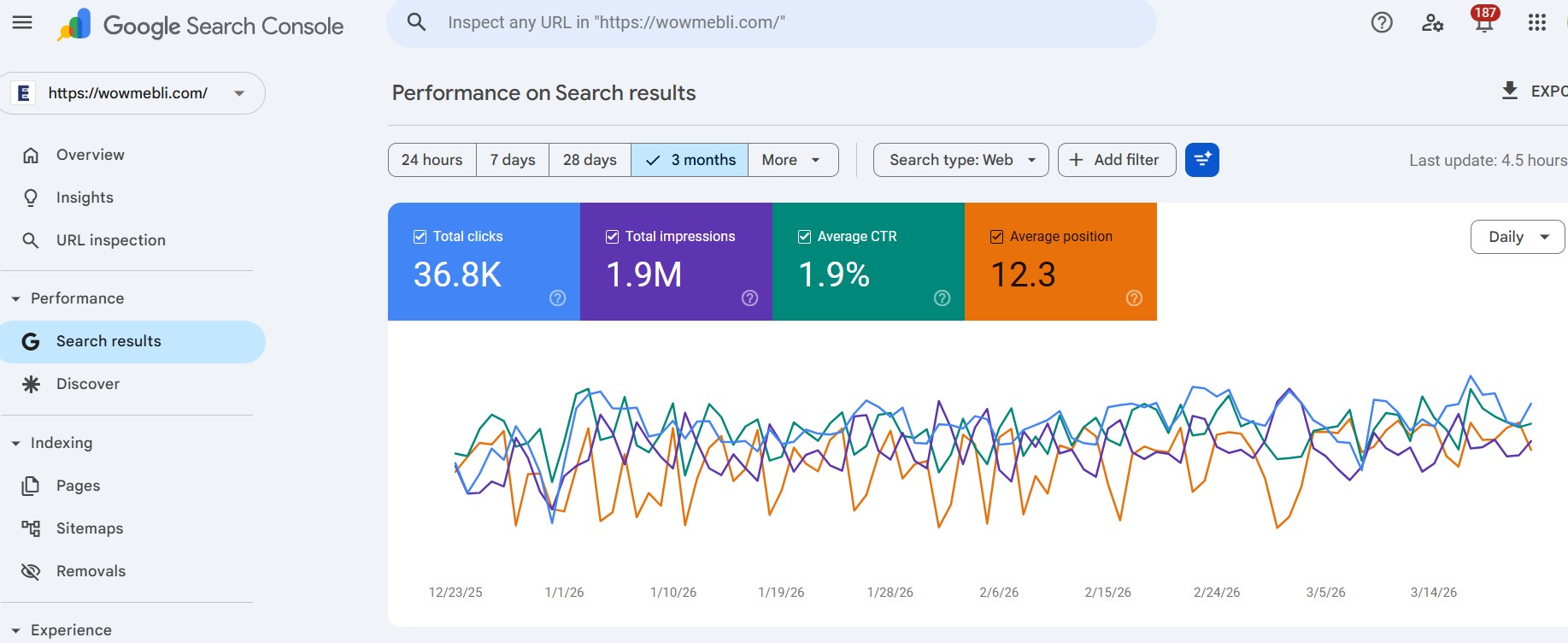Screen dimensions: 1568x643
Task: Click the property favicon E icon
Action: [x=24, y=93]
